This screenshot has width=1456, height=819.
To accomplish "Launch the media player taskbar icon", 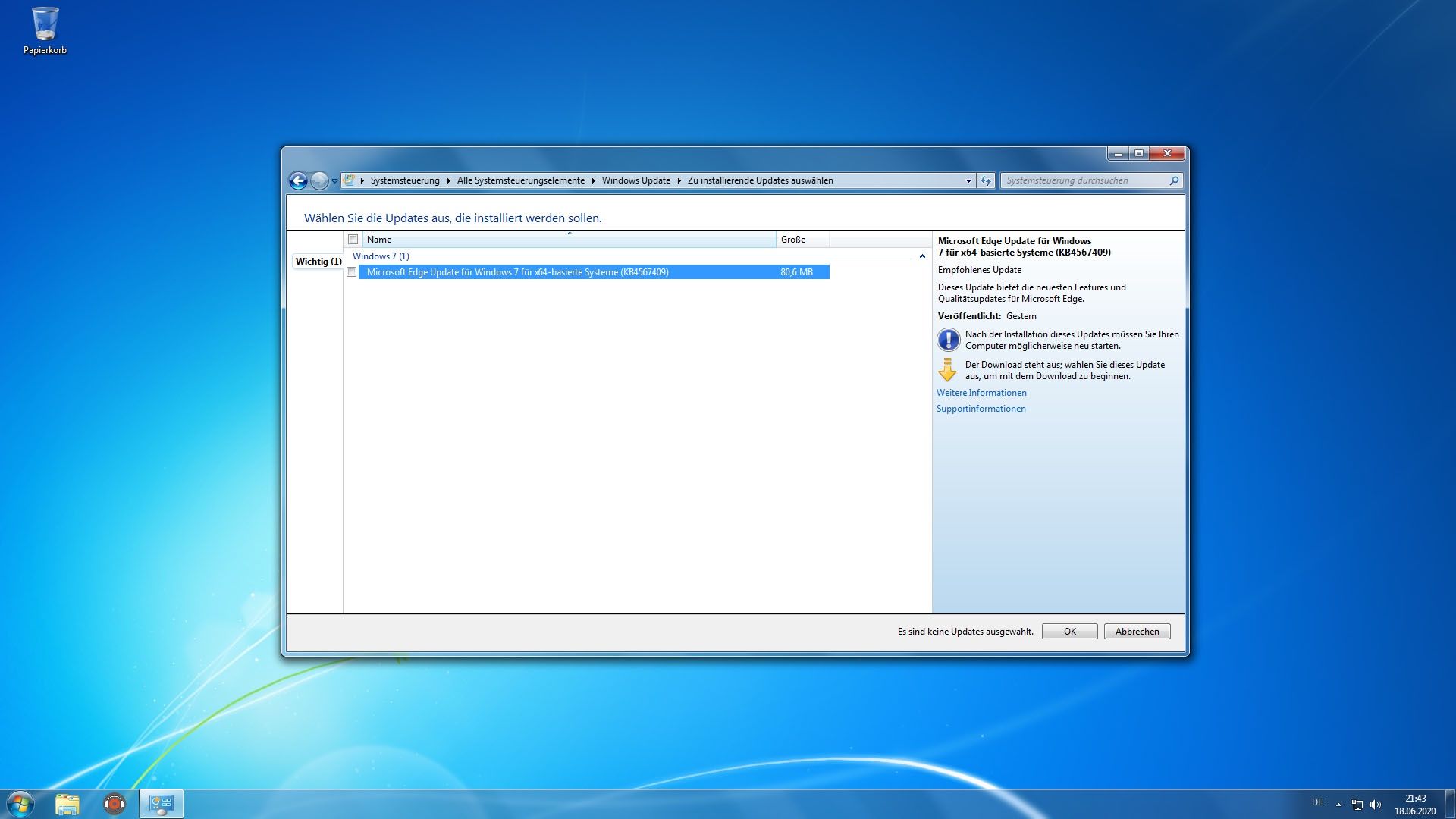I will (115, 804).
